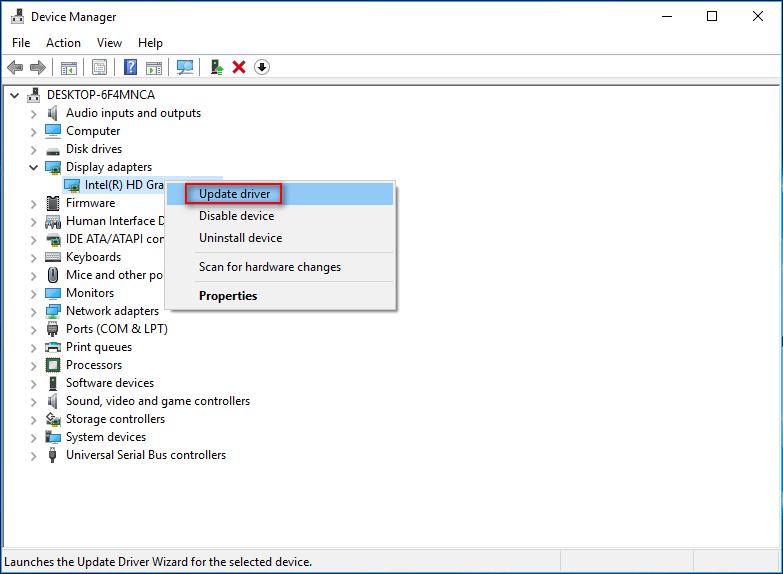Select System devices tree label
783x574 pixels.
(106, 437)
